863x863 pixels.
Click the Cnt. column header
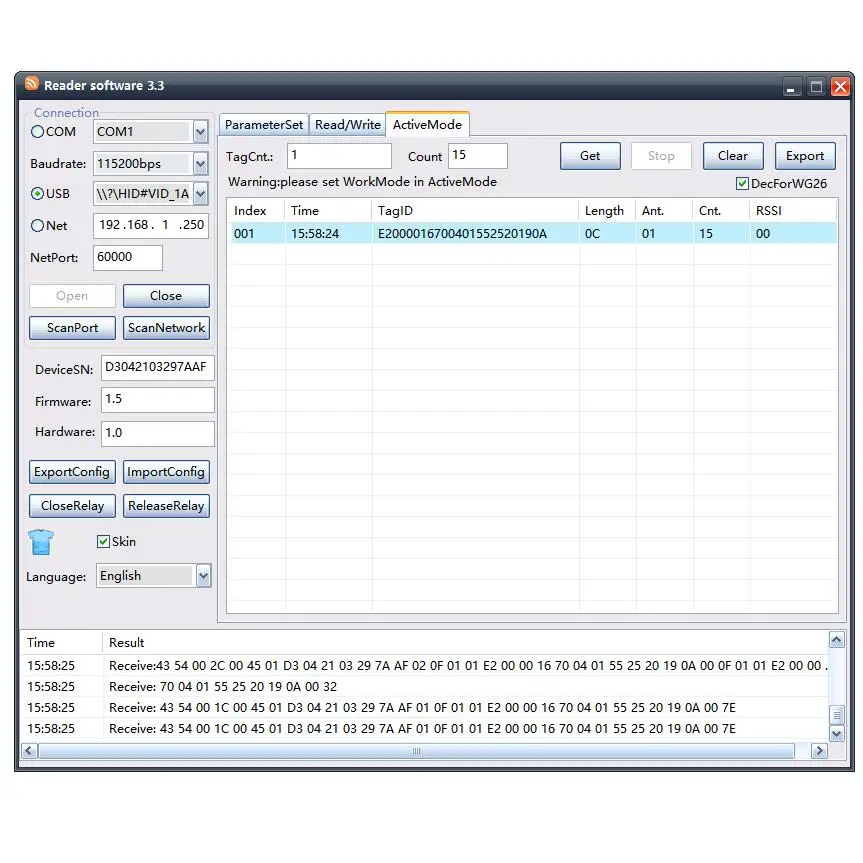click(720, 211)
